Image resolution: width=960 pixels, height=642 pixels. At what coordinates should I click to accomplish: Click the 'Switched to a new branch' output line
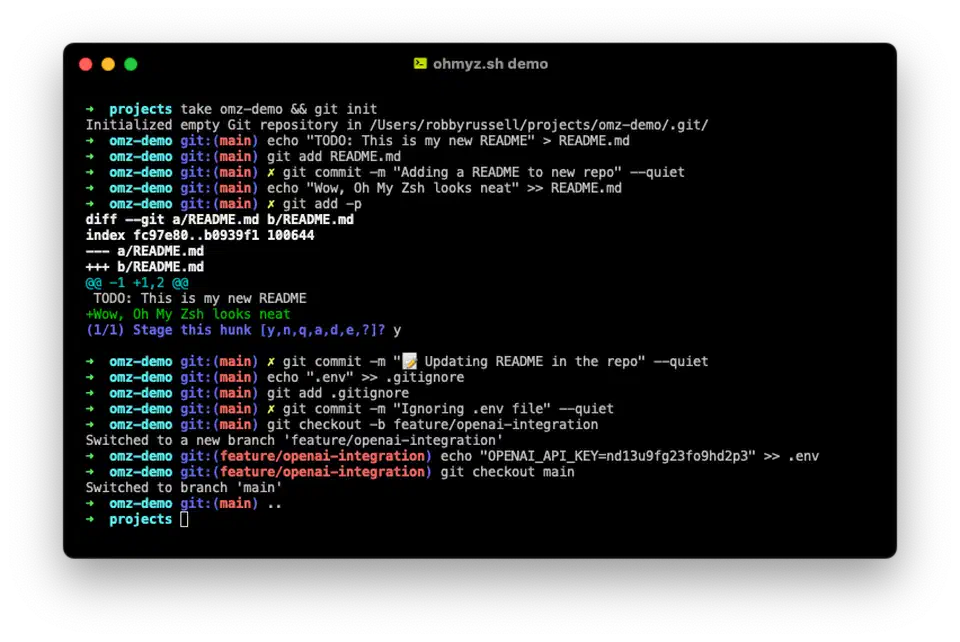[294, 441]
